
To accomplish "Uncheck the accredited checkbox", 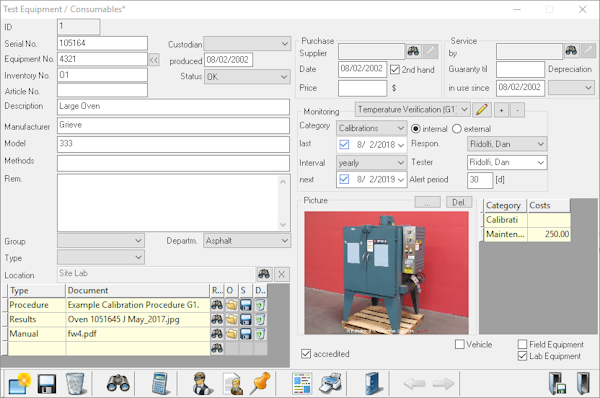I will tap(306, 354).
